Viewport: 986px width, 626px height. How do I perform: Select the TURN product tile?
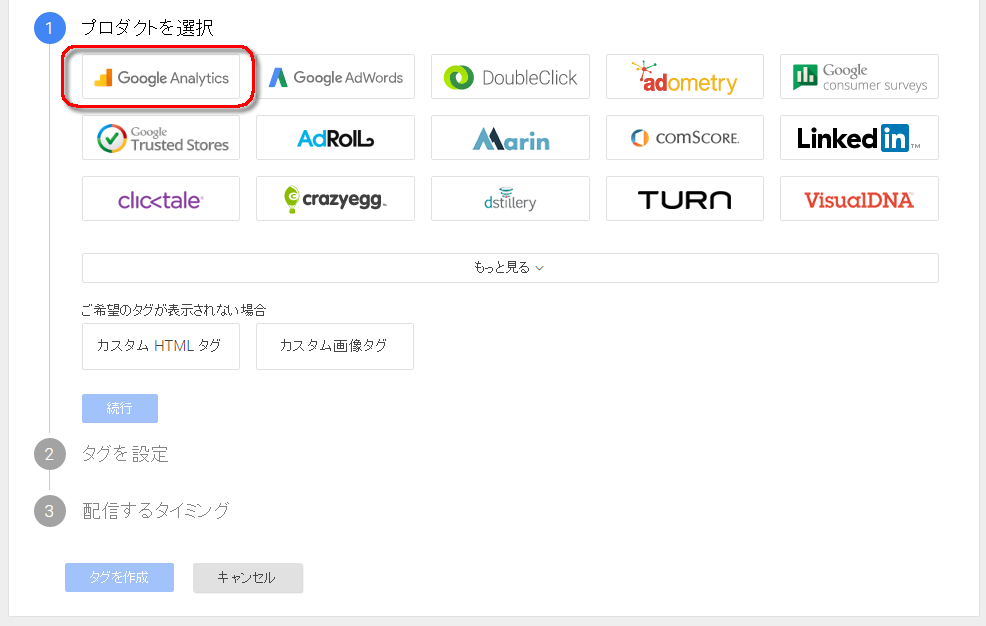[x=685, y=199]
